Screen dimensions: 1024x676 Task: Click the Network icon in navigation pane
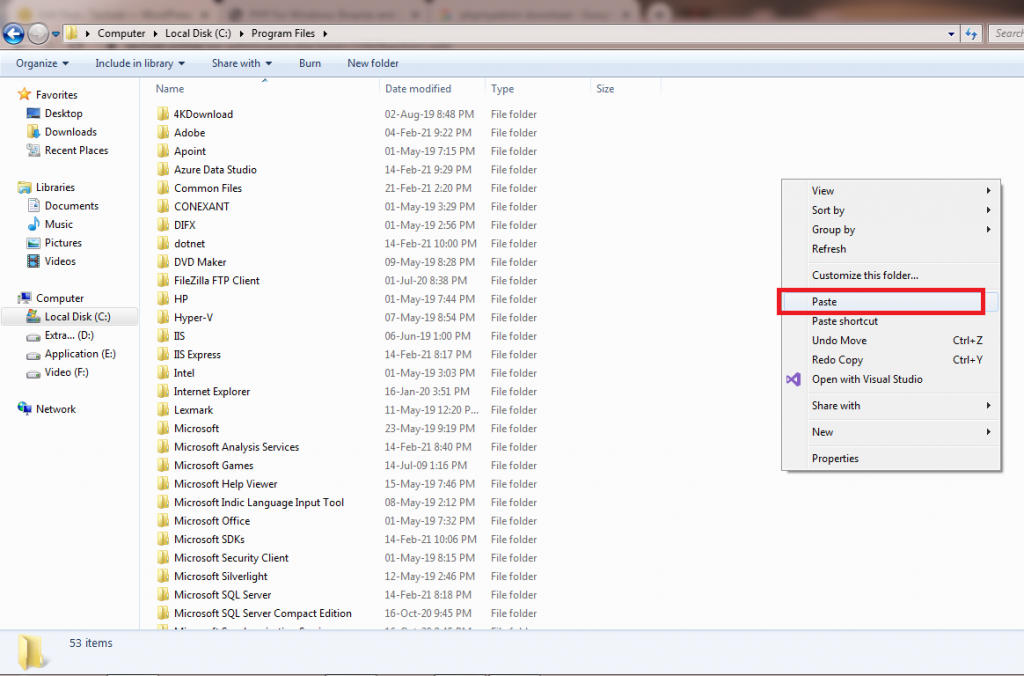[x=24, y=409]
